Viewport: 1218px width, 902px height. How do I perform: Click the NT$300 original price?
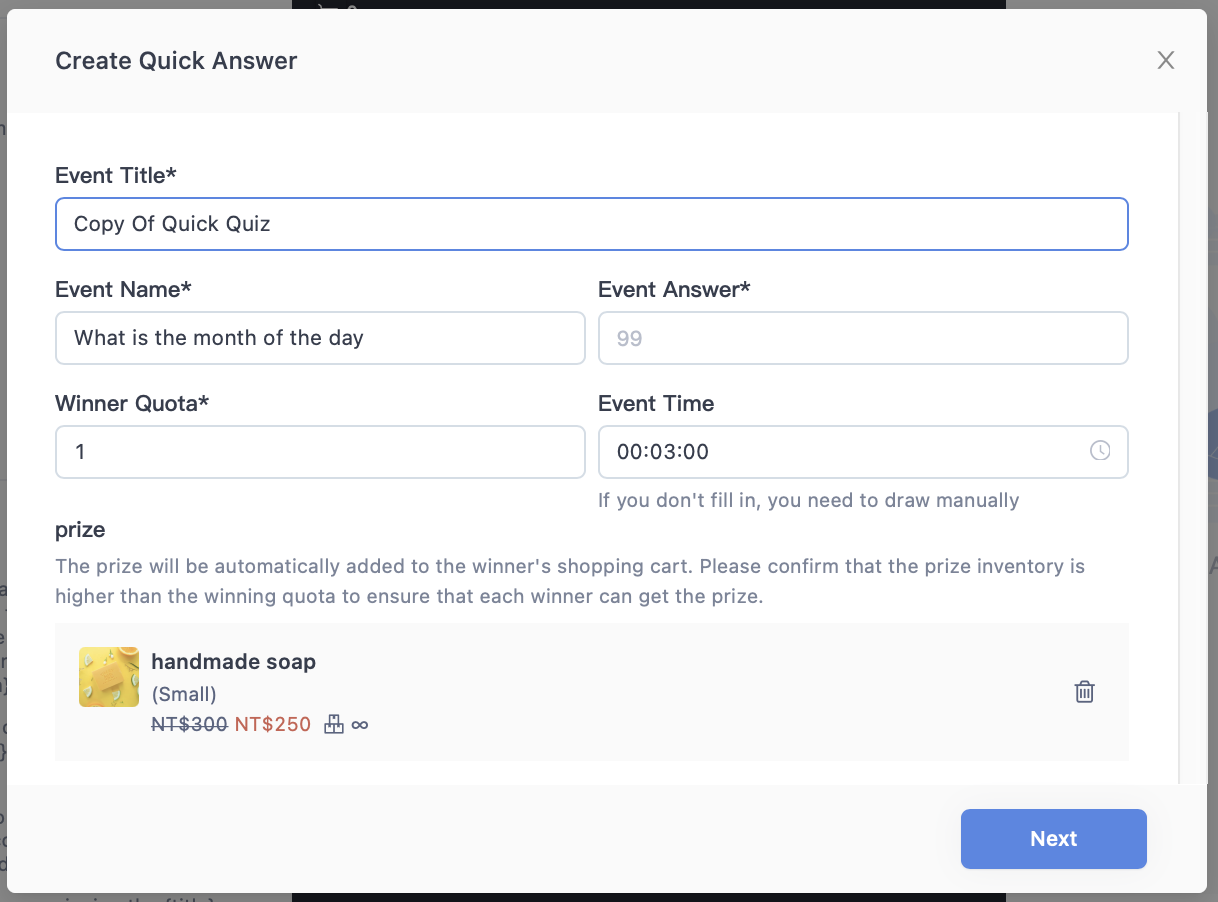189,724
